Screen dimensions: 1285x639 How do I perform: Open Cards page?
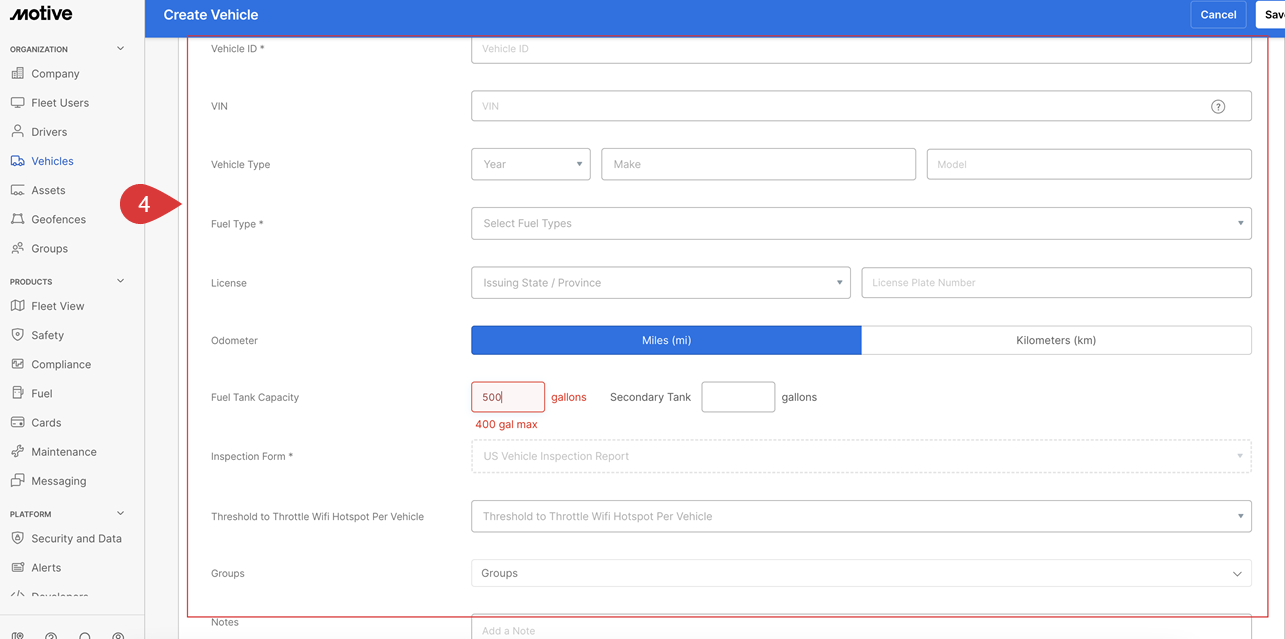click(x=46, y=423)
